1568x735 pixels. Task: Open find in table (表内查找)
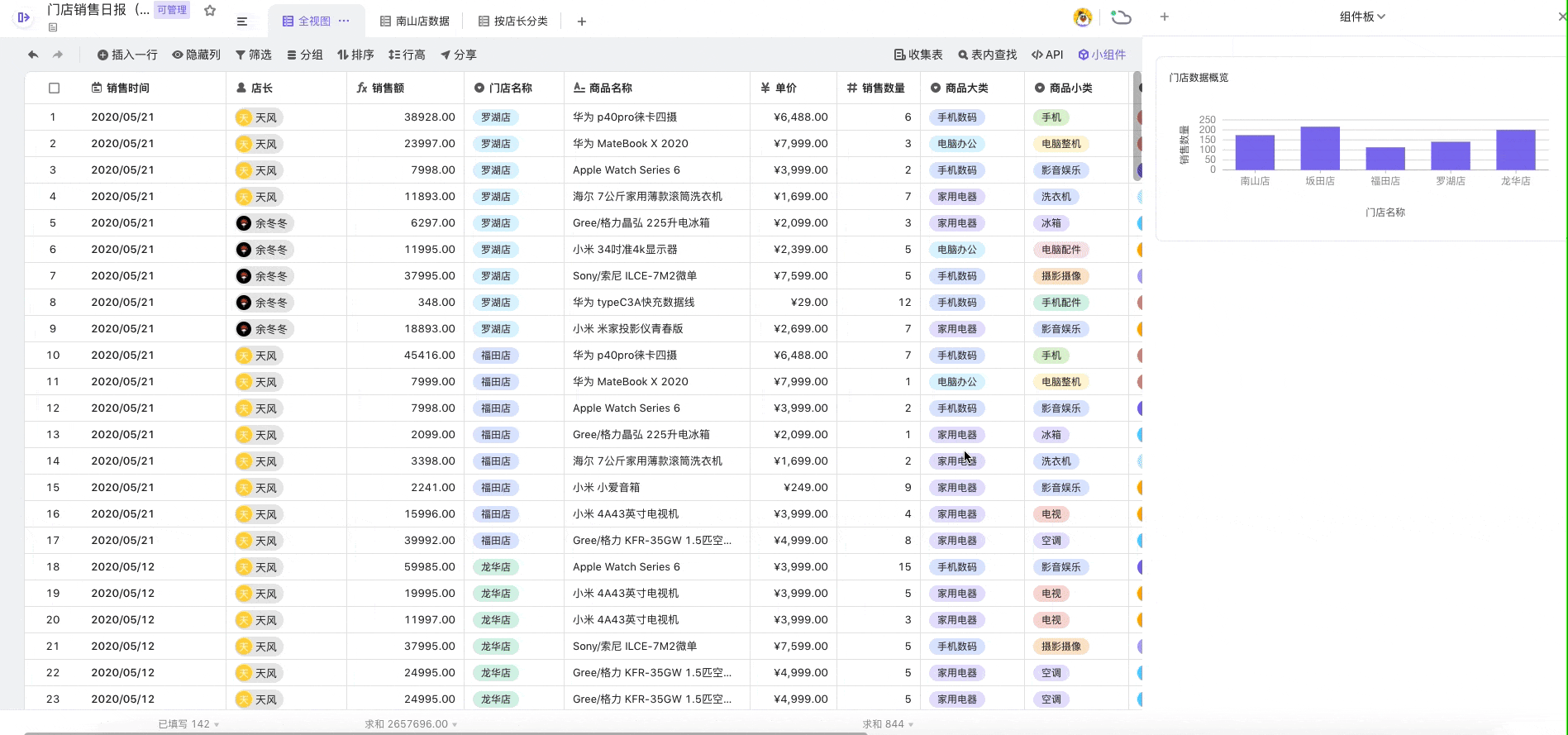(987, 55)
